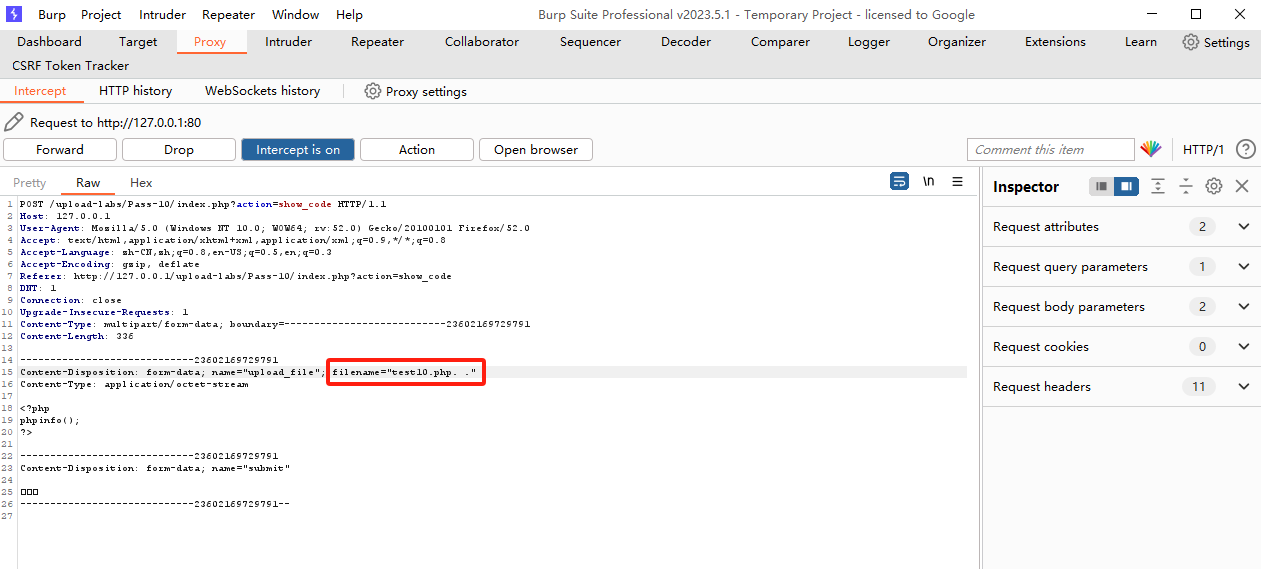The width and height of the screenshot is (1261, 569).
Task: Open the Window menu
Action: click(296, 14)
